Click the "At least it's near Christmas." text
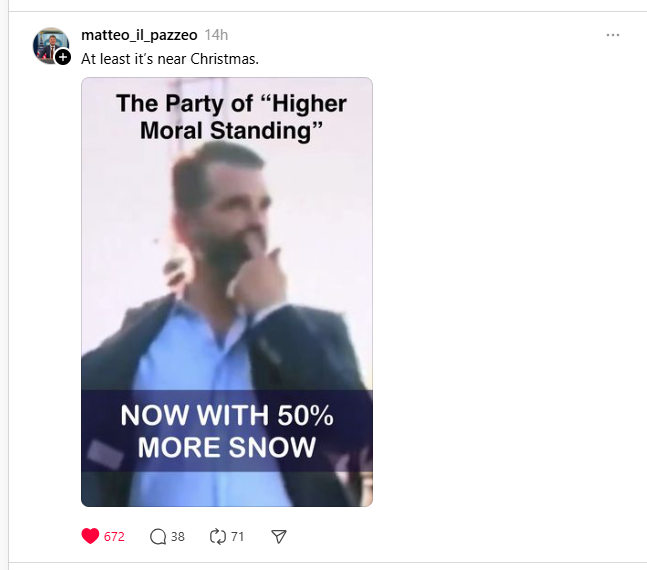The height and width of the screenshot is (570, 647). pos(170,58)
